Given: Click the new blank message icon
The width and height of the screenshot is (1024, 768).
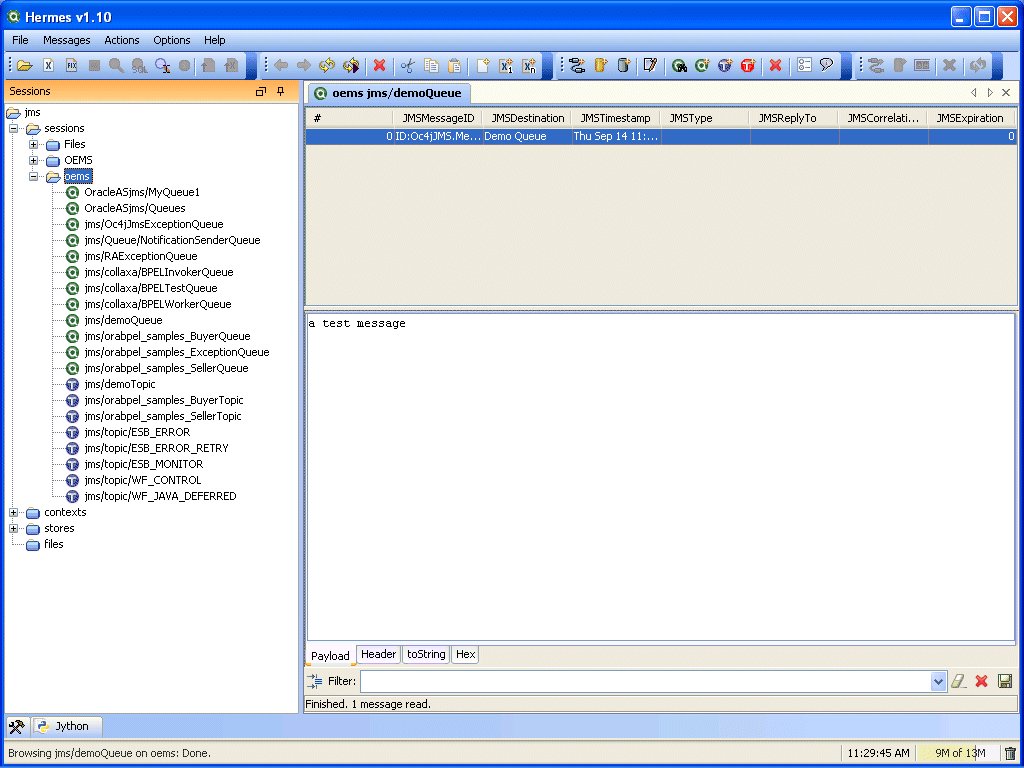Looking at the screenshot, I should tap(483, 65).
